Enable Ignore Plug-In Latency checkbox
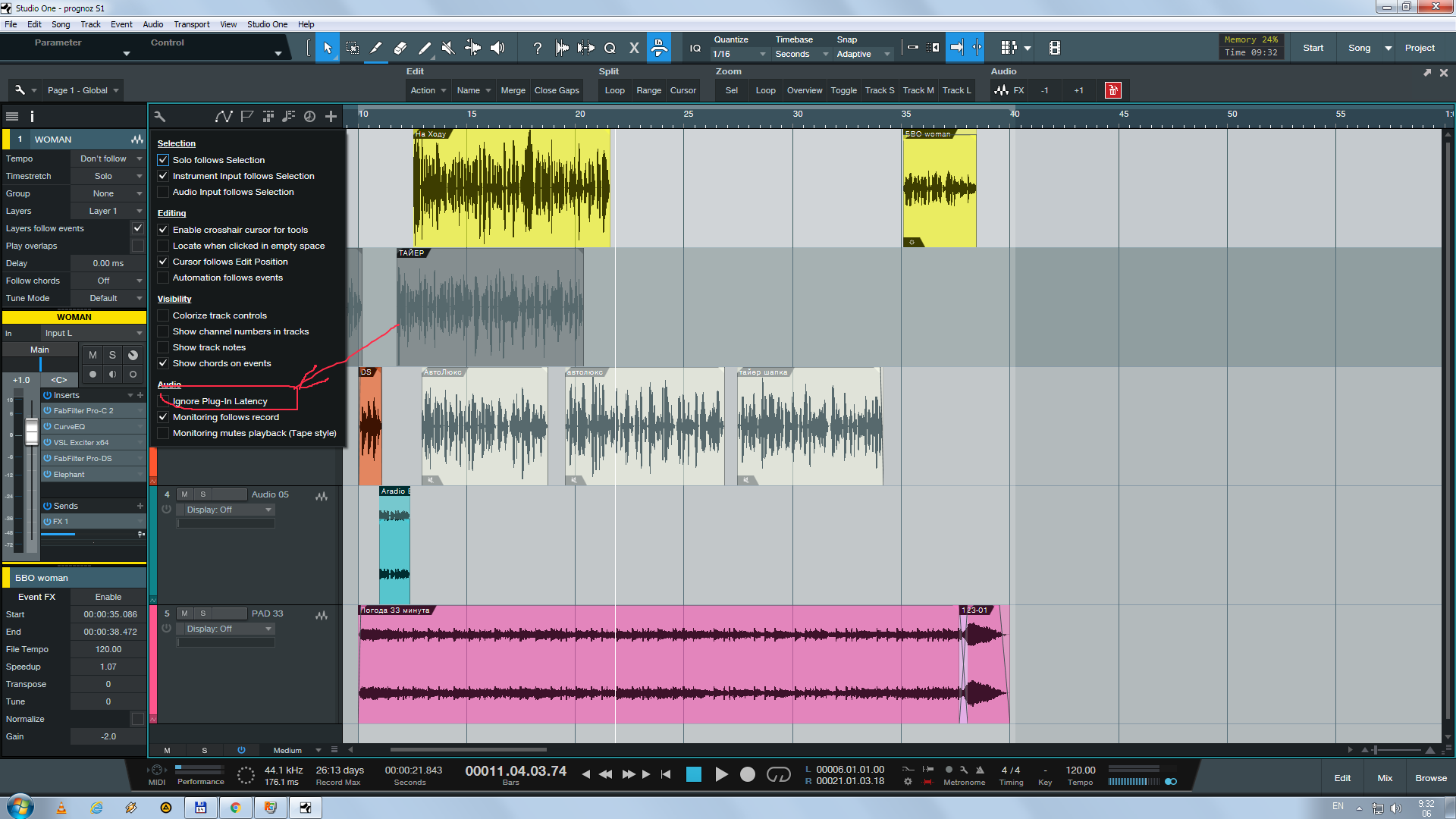1456x819 pixels. click(x=163, y=401)
